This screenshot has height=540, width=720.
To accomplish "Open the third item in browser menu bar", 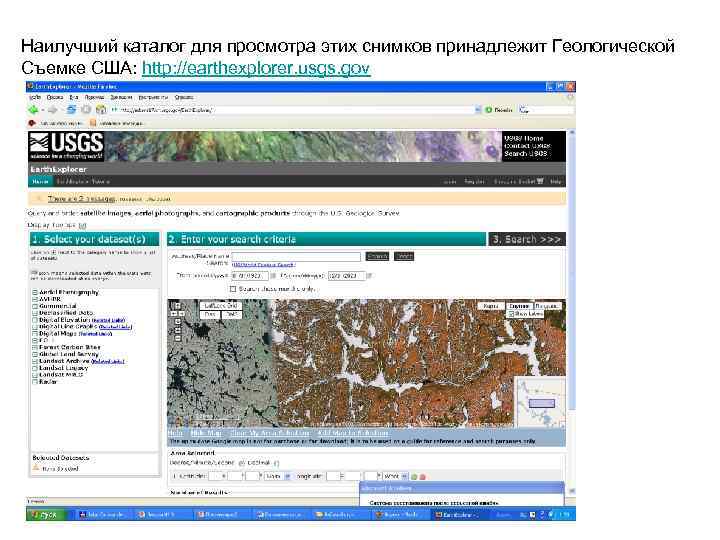I will (x=74, y=97).
